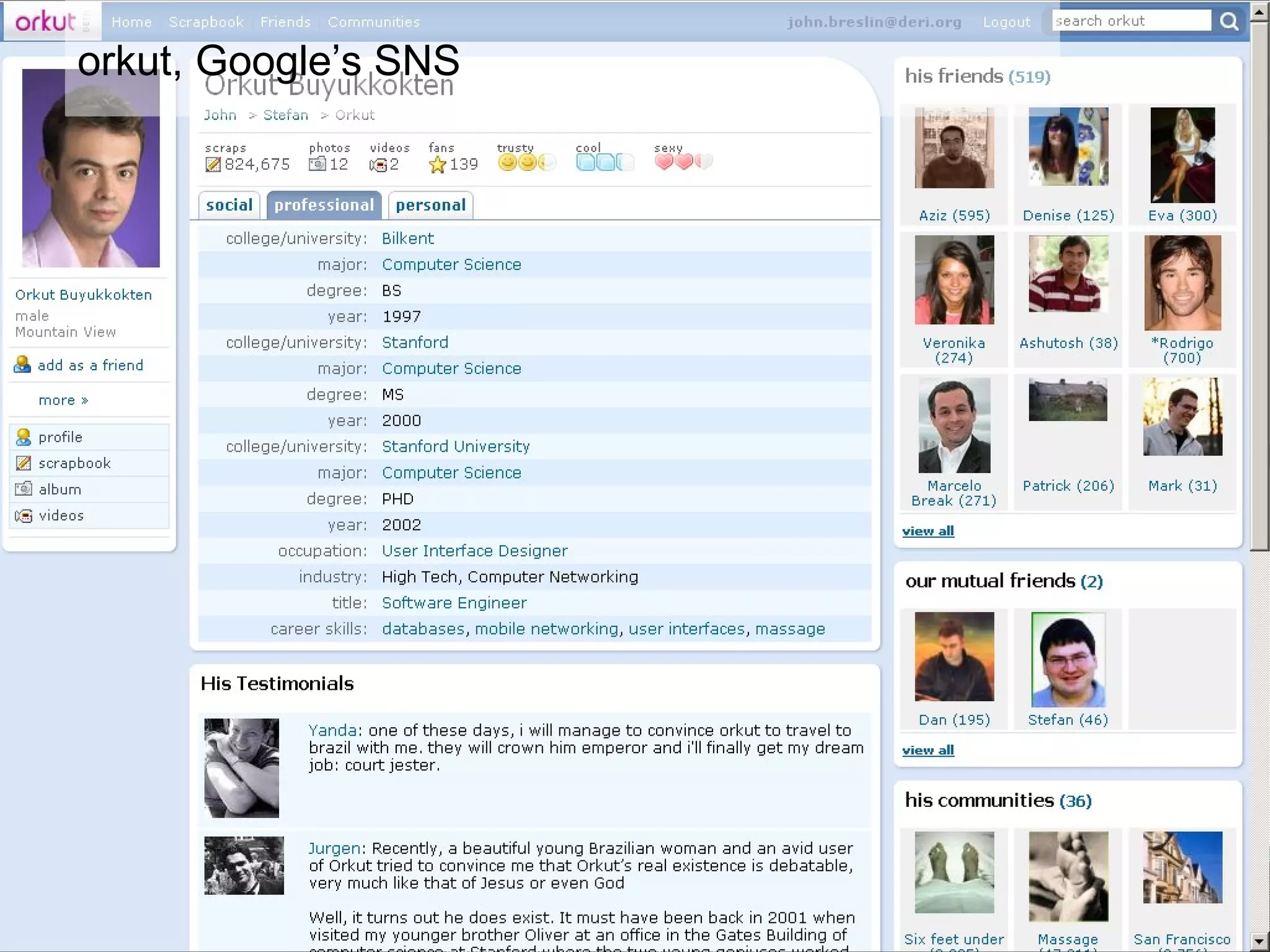Click the Software Engineer title link
Viewport: 1270px width, 952px height.
click(454, 603)
